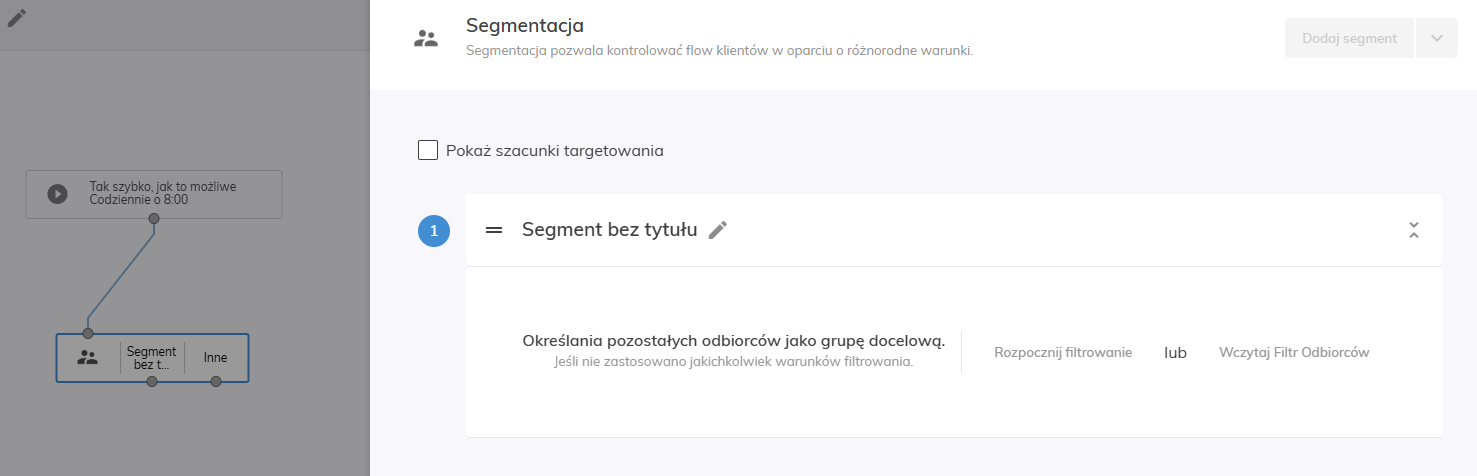Select the Inne branch in the flow node
Viewport: 1477px width, 476px height.
pyautogui.click(x=216, y=357)
